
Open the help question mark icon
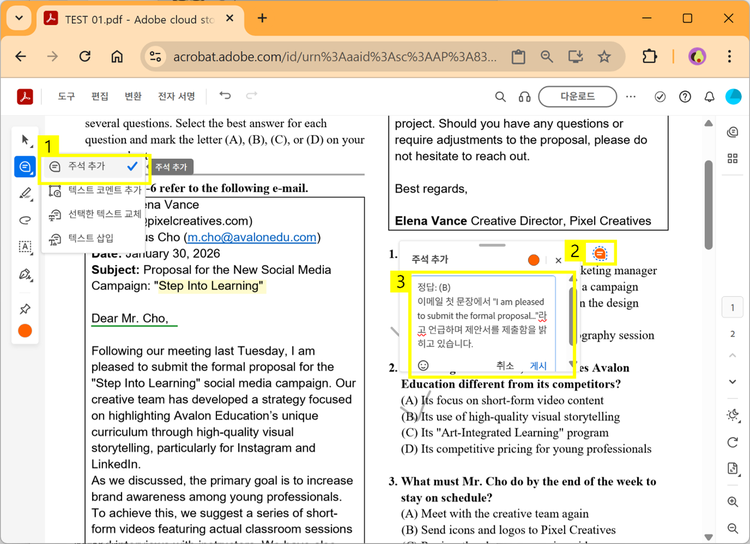point(685,97)
